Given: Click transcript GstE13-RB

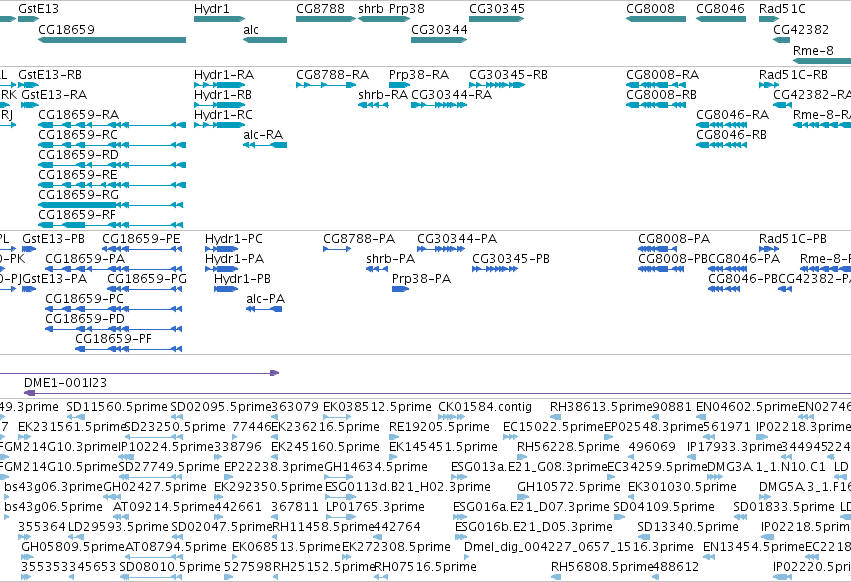Looking at the screenshot, I should click(50, 74).
